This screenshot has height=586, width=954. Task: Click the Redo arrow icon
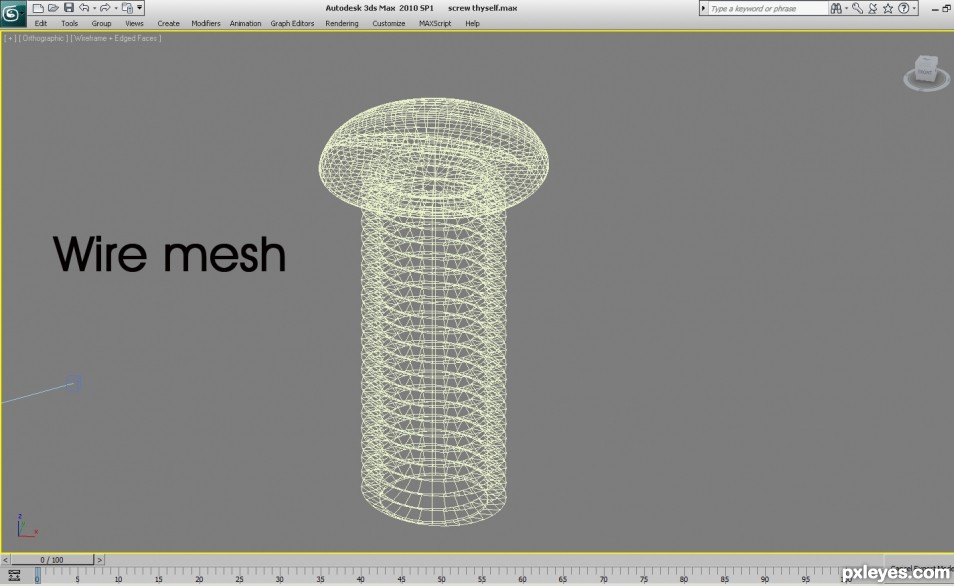tap(105, 8)
